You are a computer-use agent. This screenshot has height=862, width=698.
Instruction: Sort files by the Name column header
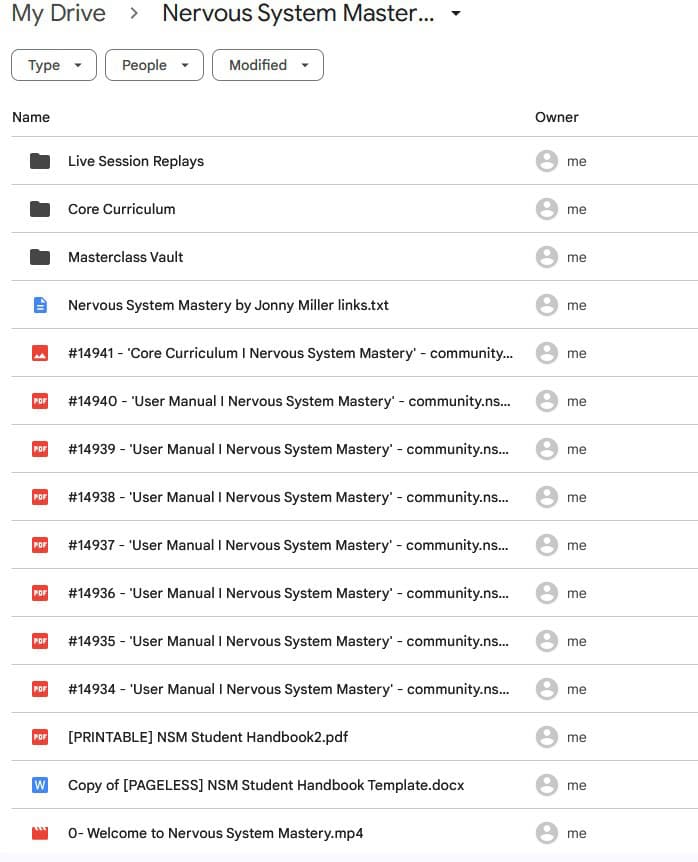point(31,117)
